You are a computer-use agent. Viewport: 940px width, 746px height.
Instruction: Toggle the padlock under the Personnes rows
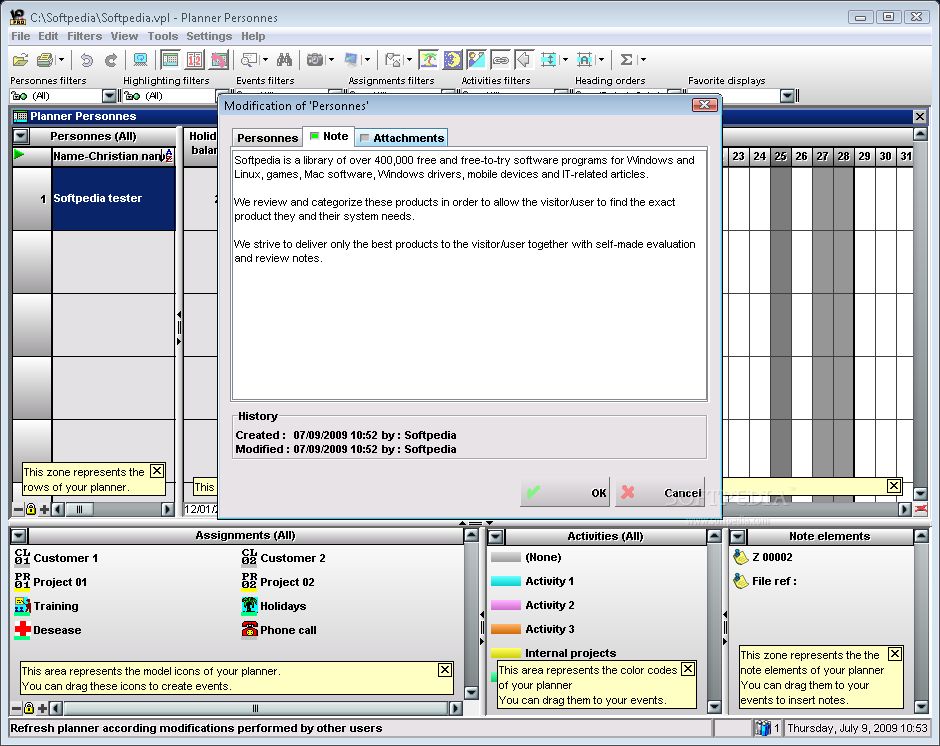click(x=31, y=509)
